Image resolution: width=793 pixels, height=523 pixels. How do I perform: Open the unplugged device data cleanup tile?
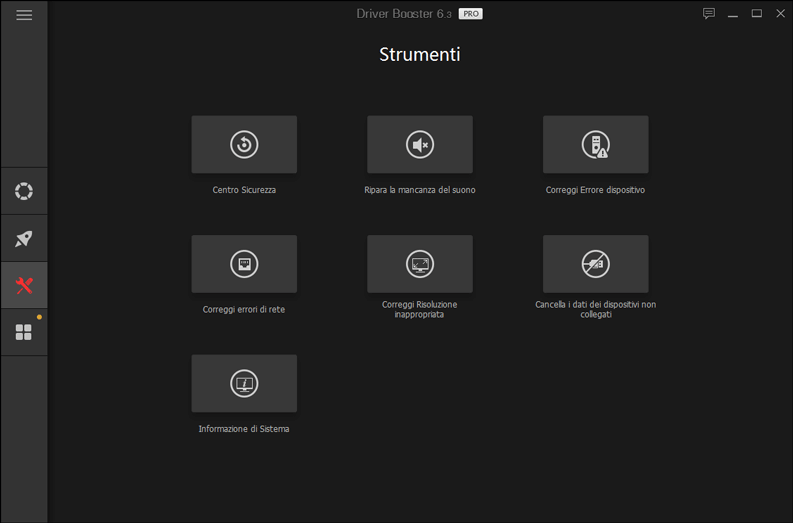click(x=595, y=264)
